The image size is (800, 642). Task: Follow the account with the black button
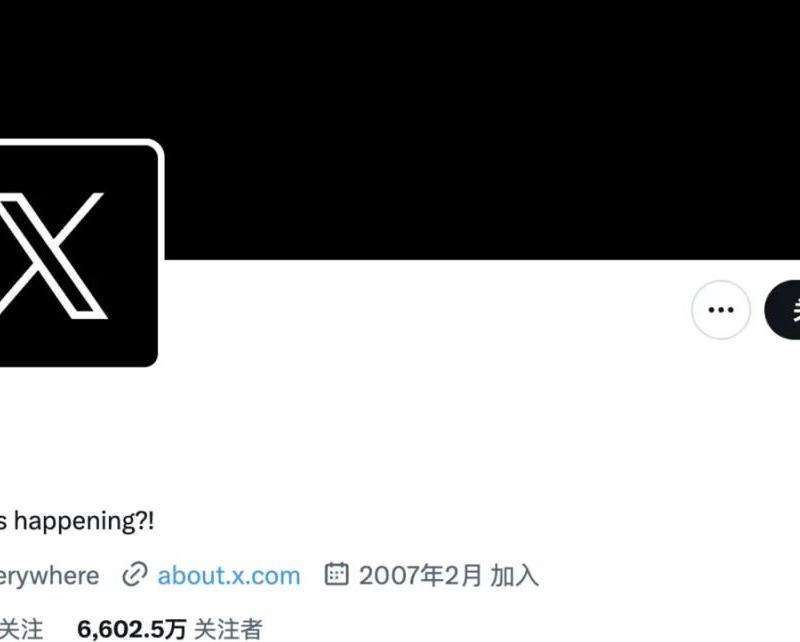[782, 309]
